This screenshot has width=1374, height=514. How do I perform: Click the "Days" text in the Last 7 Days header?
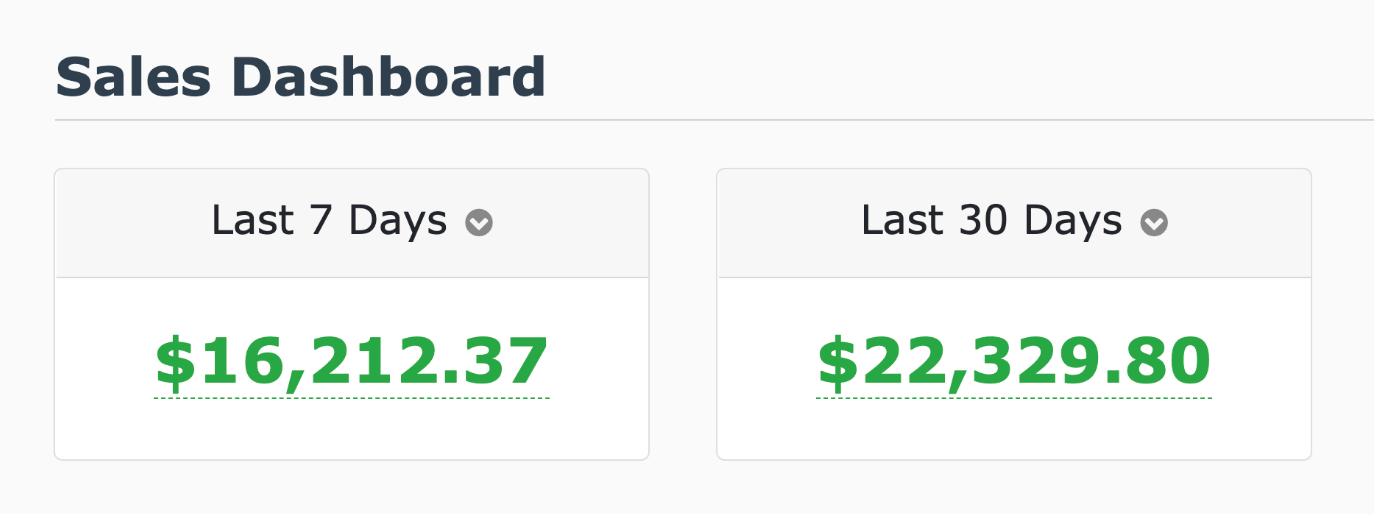tap(398, 221)
